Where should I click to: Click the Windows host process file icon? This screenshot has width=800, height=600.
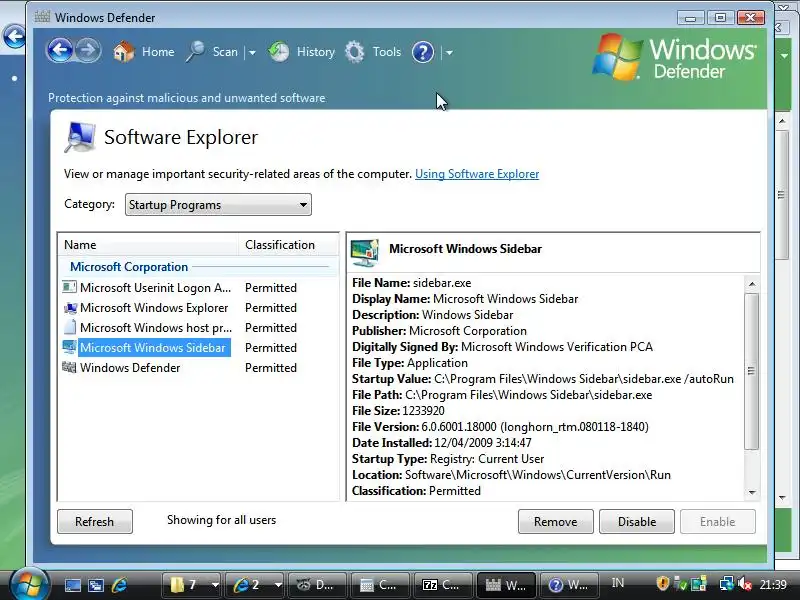(x=70, y=328)
